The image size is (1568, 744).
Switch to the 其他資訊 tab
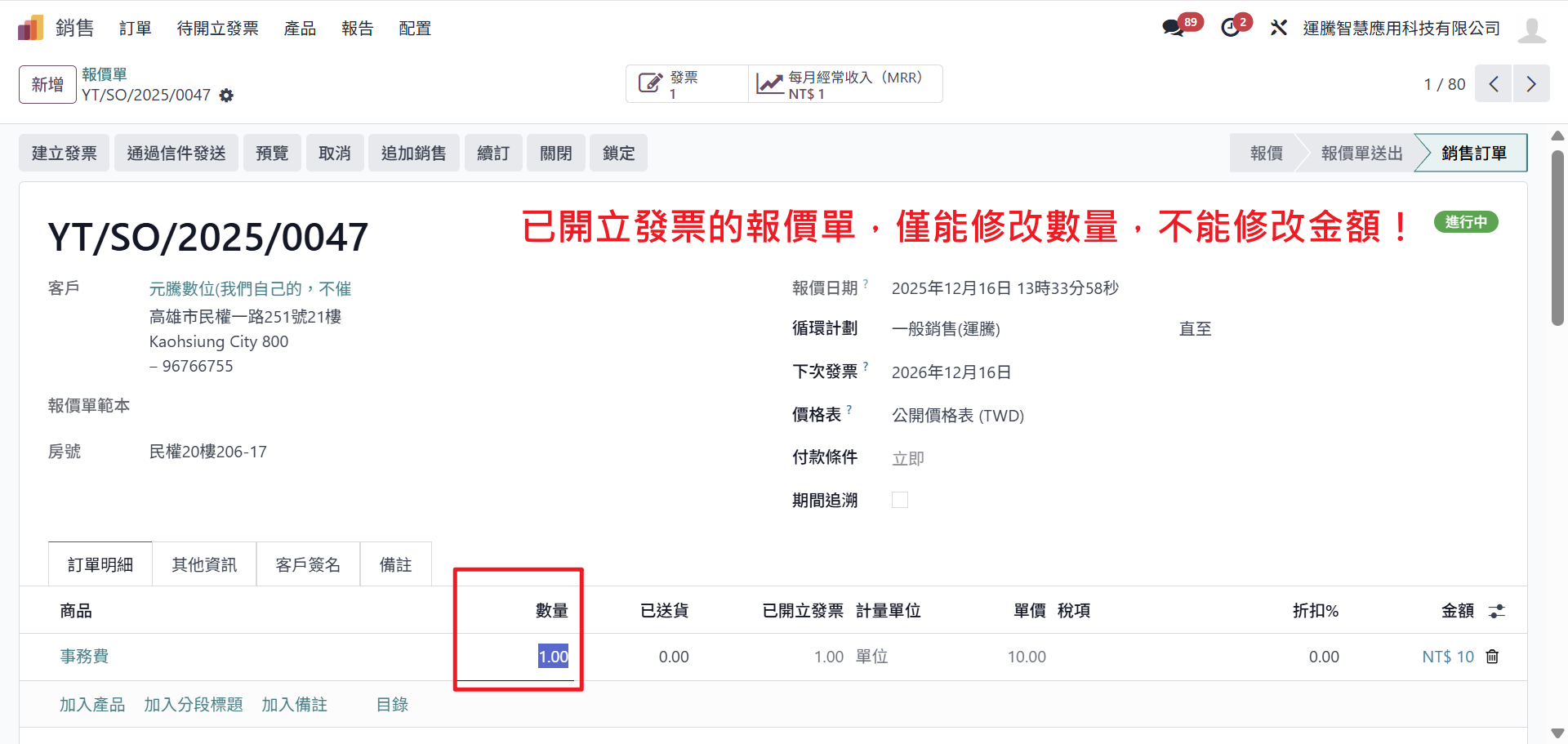[204, 564]
